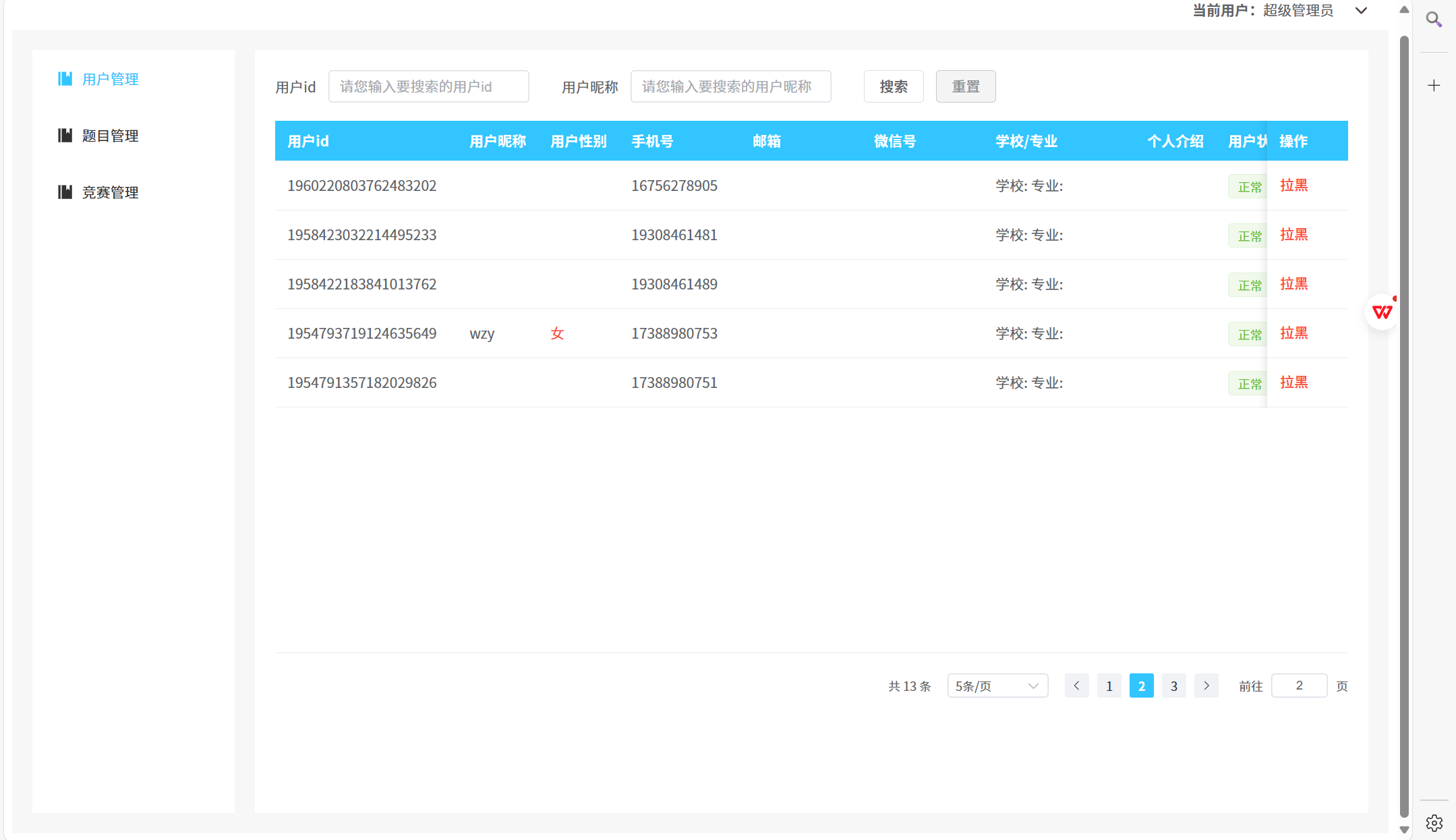
Task: Click the plus icon in the browser sidebar
Action: pyautogui.click(x=1434, y=86)
